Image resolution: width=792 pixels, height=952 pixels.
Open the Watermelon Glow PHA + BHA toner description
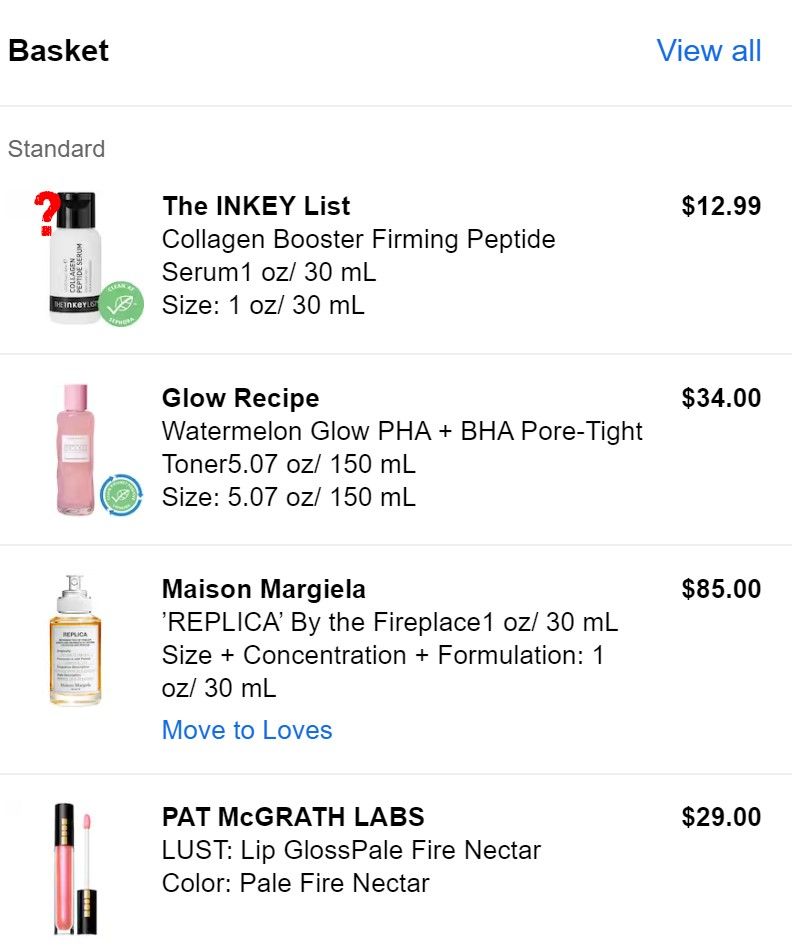click(402, 447)
